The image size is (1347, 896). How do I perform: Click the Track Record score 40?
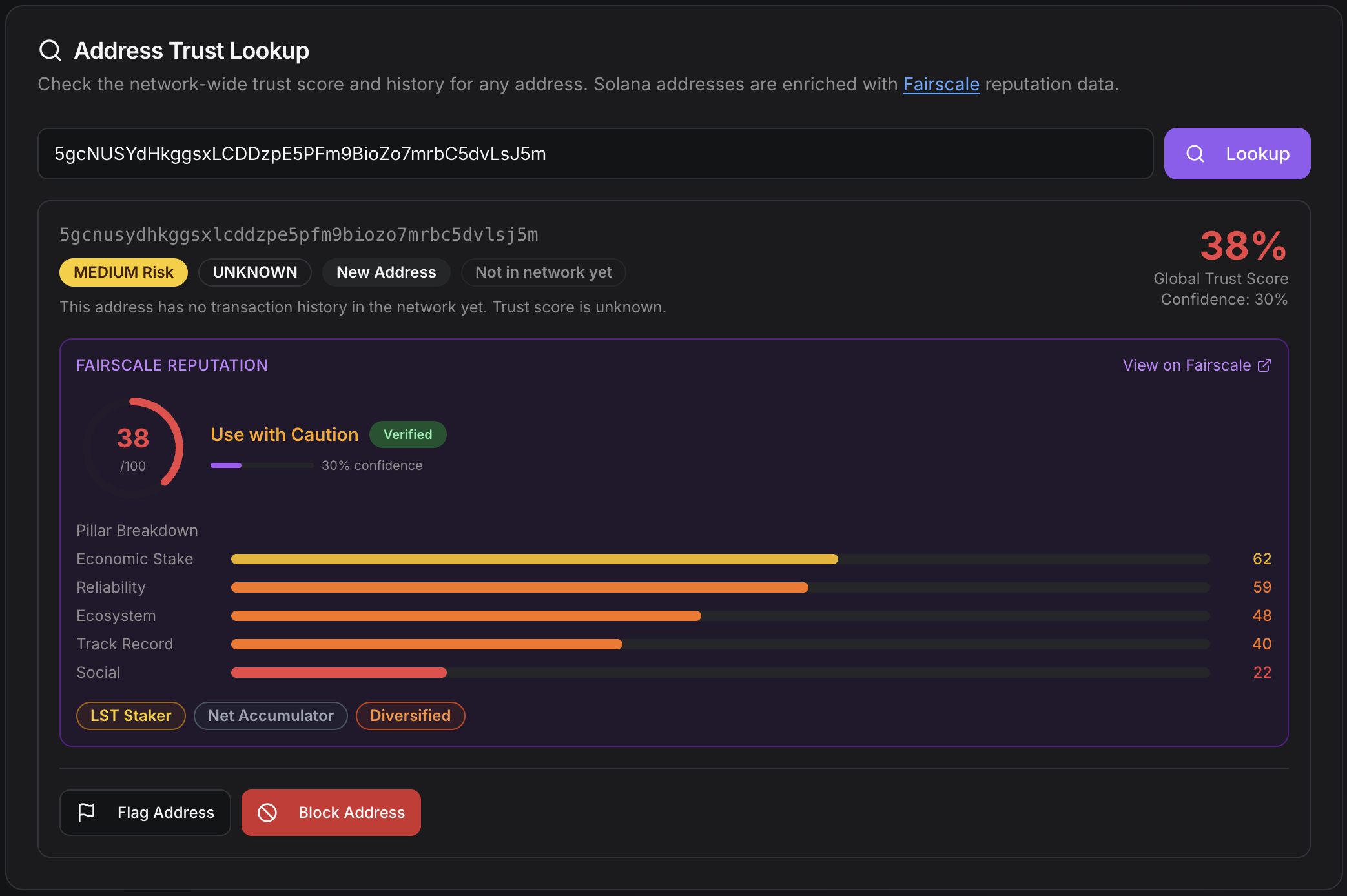point(1262,644)
